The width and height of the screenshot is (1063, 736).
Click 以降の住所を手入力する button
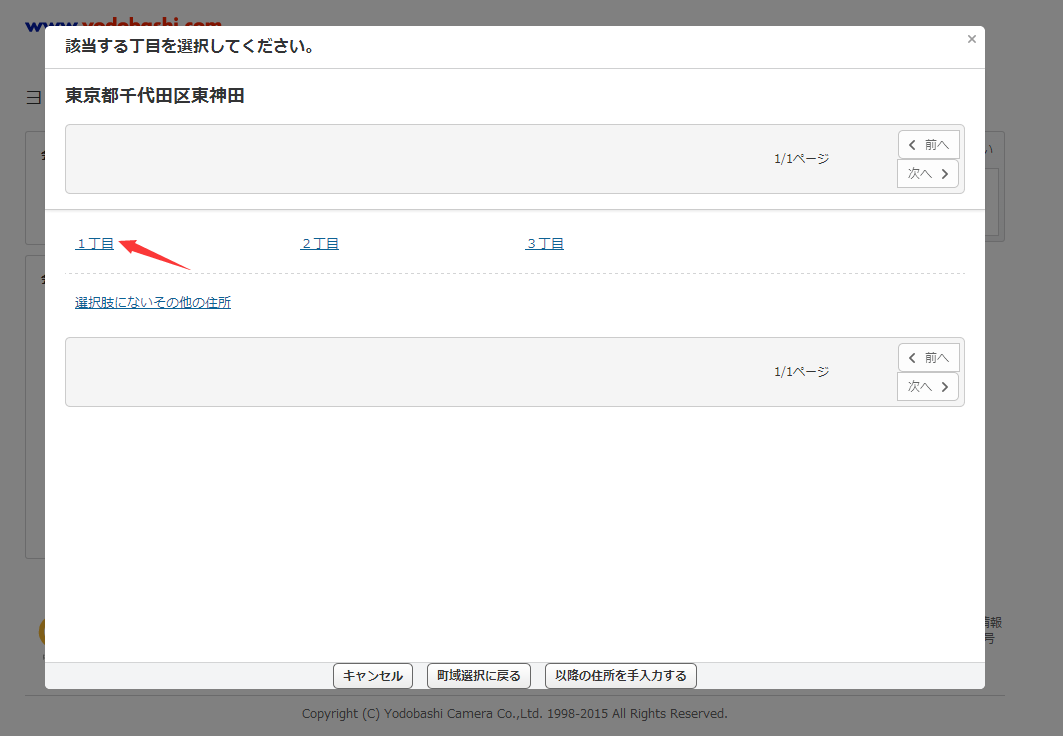(621, 676)
